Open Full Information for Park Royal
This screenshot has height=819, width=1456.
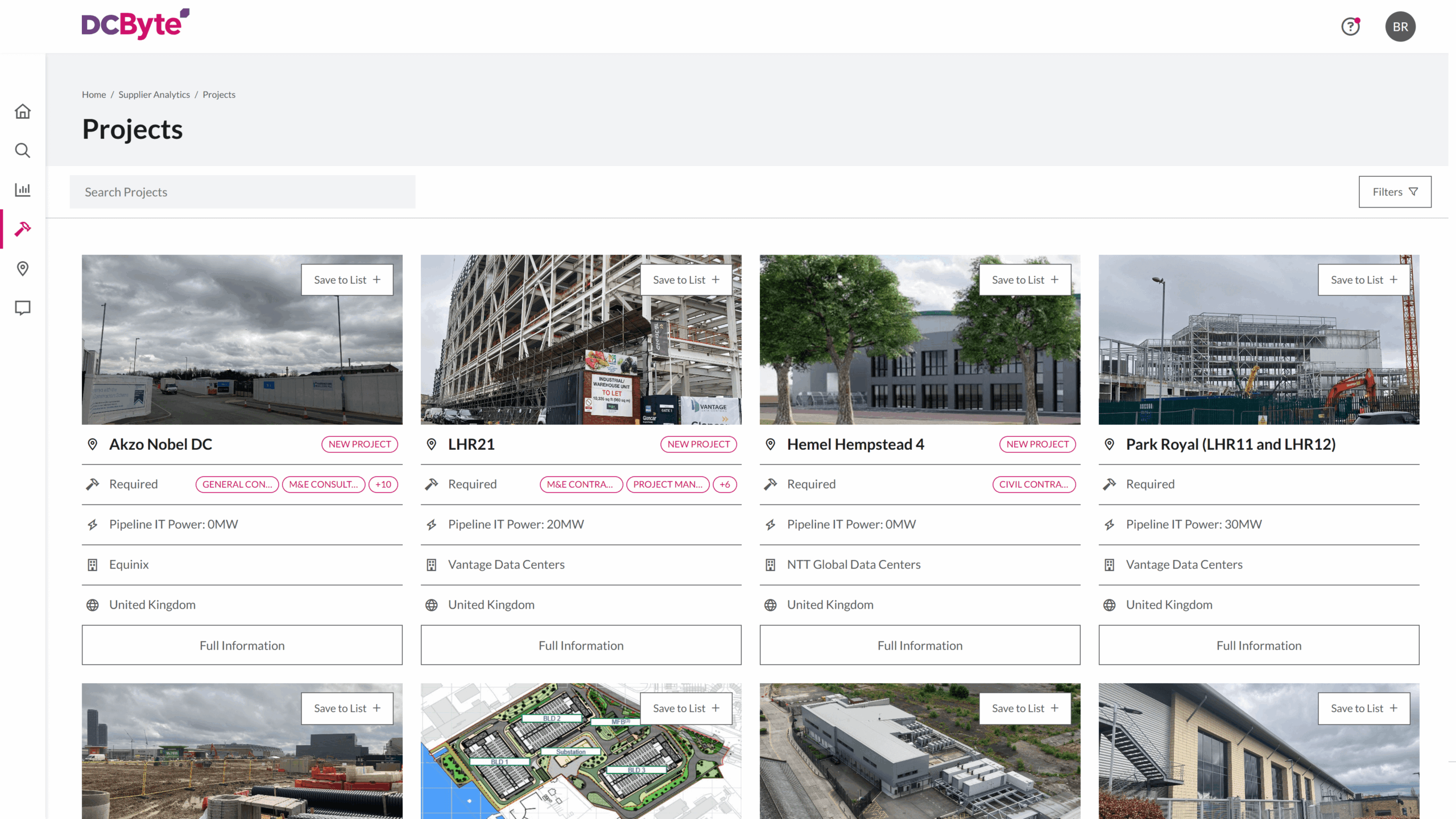[1259, 646]
